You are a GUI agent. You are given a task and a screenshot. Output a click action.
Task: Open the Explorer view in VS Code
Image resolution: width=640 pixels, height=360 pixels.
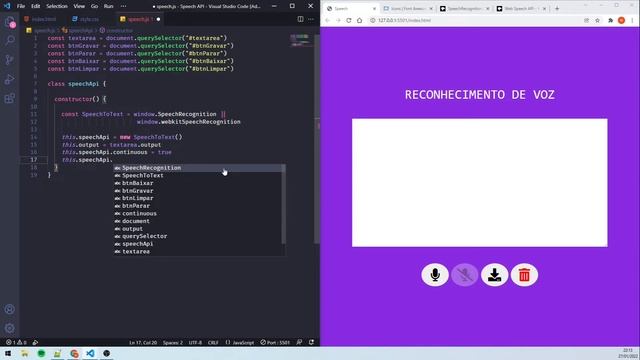tap(9, 22)
